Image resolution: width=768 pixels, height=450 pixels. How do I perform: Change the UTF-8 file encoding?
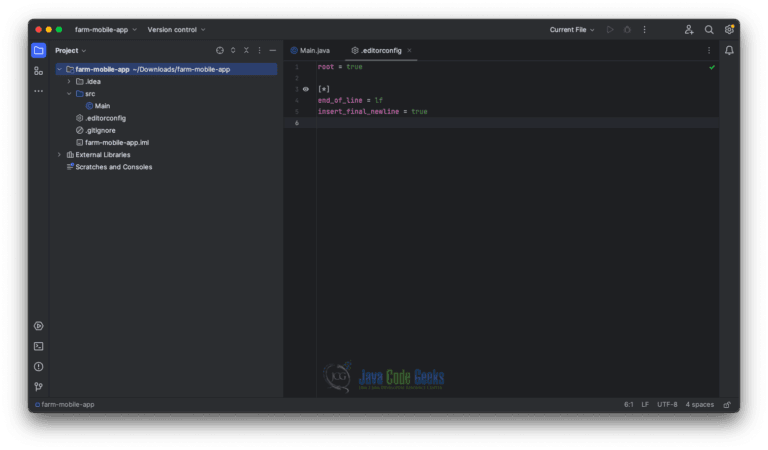667,405
